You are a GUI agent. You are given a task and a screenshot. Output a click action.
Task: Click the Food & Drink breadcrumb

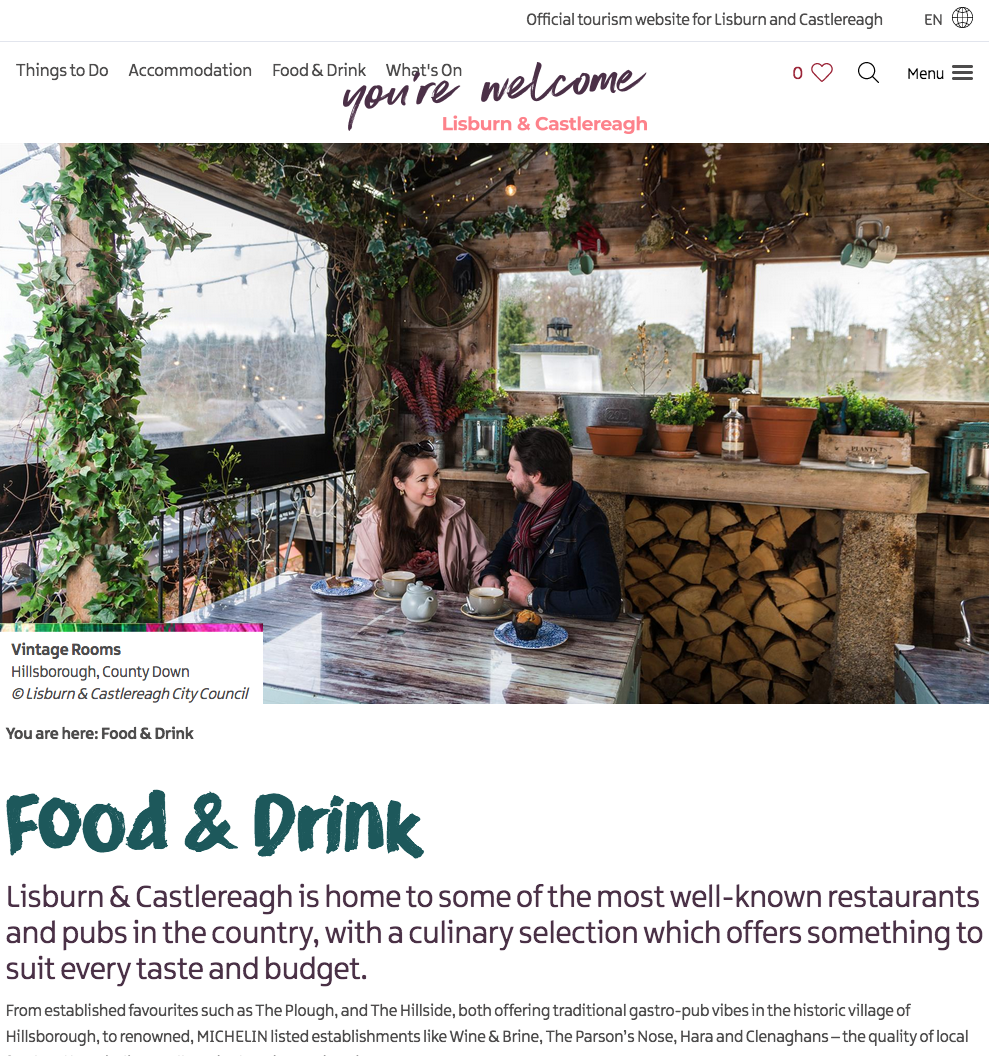pos(147,733)
